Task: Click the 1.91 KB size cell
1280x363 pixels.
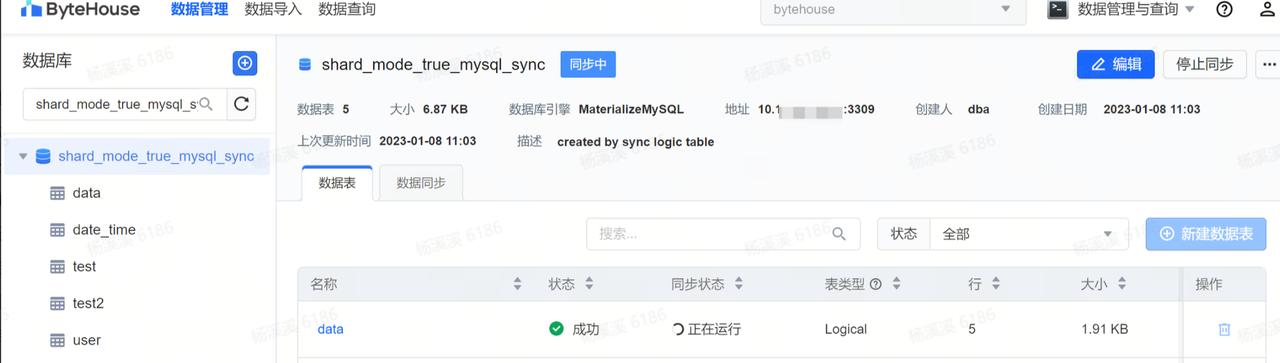Action: click(1105, 329)
